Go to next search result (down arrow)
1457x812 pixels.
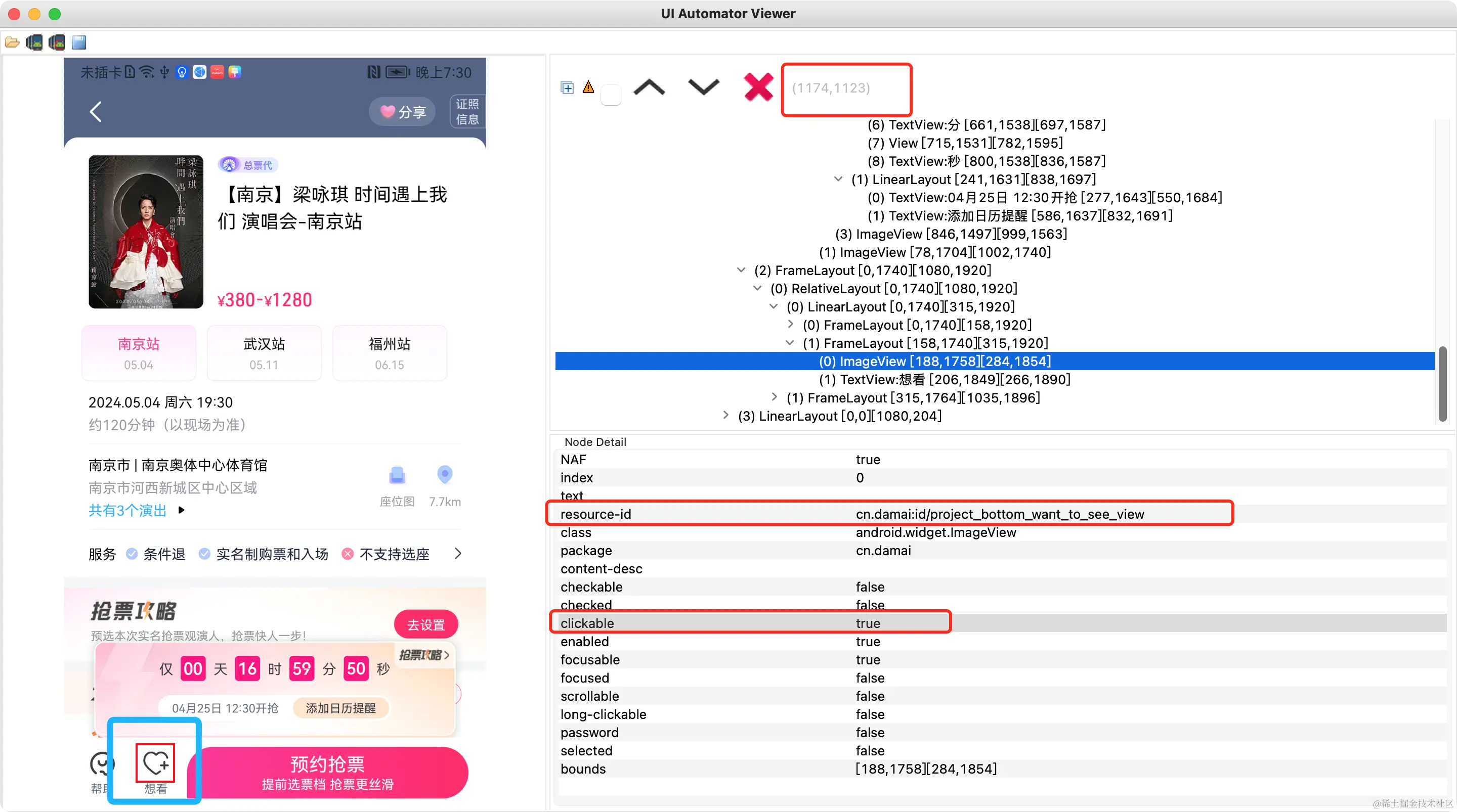tap(703, 87)
